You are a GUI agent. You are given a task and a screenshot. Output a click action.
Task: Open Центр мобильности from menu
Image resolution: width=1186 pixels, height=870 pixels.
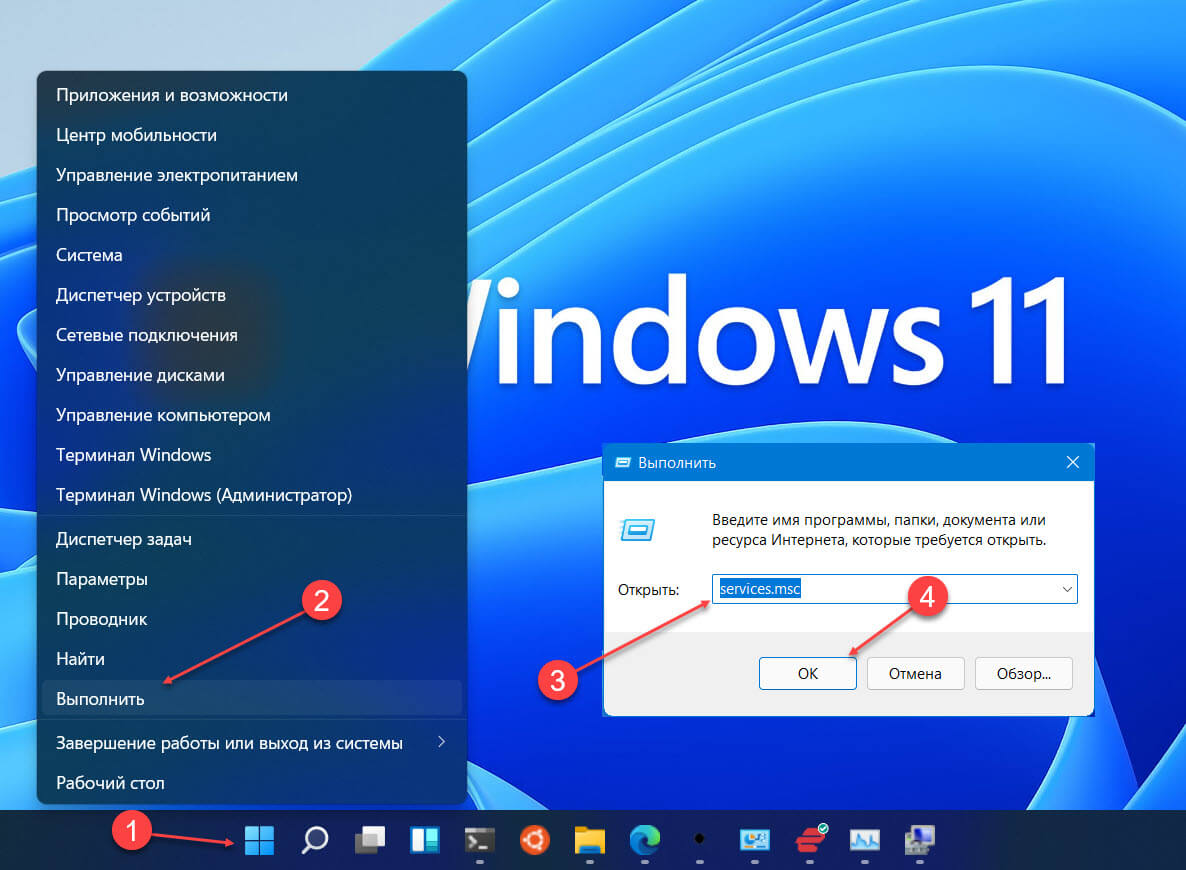pyautogui.click(x=251, y=135)
